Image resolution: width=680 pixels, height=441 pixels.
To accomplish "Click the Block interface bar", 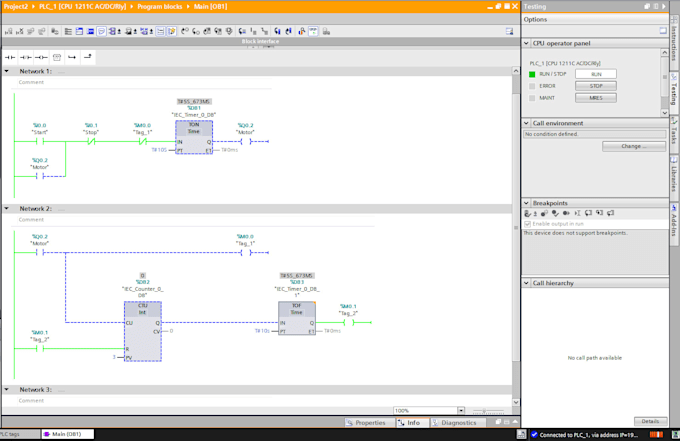I will [x=260, y=41].
